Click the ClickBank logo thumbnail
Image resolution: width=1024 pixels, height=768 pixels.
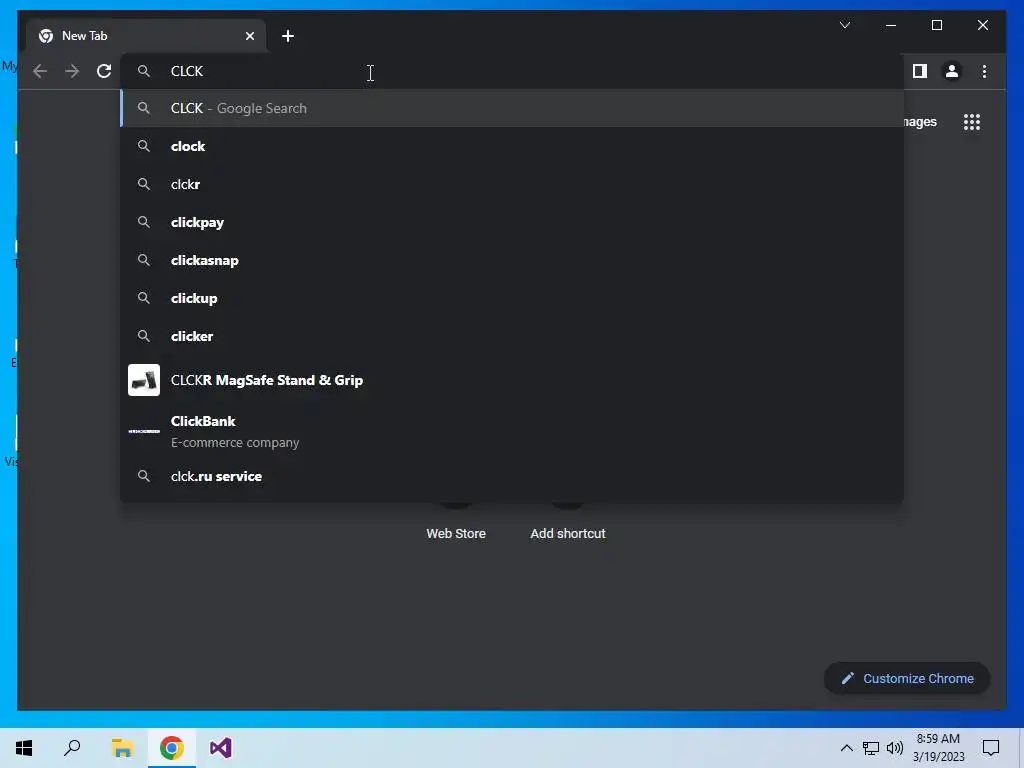coord(144,431)
